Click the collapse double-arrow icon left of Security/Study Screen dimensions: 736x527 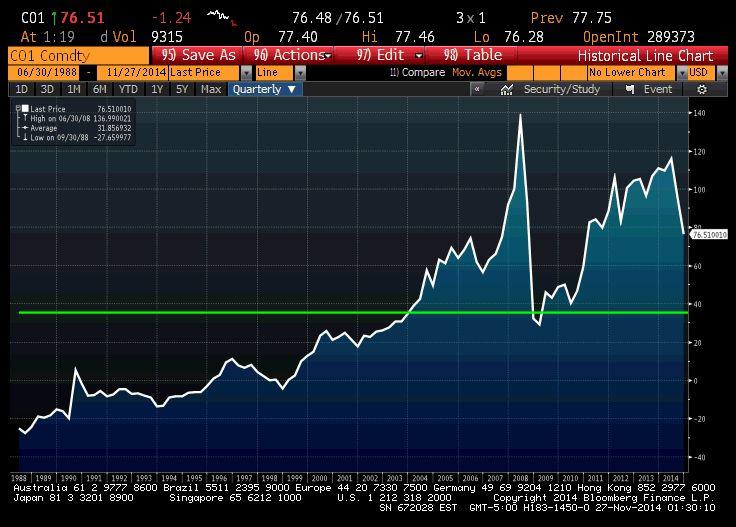tap(478, 89)
